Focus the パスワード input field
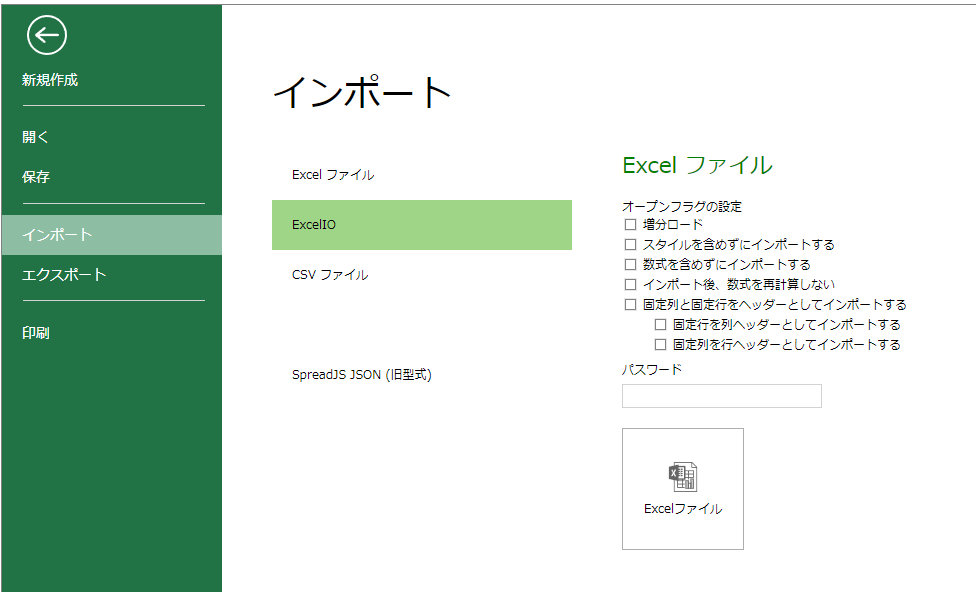Viewport: 976px width, 592px height. (721, 396)
